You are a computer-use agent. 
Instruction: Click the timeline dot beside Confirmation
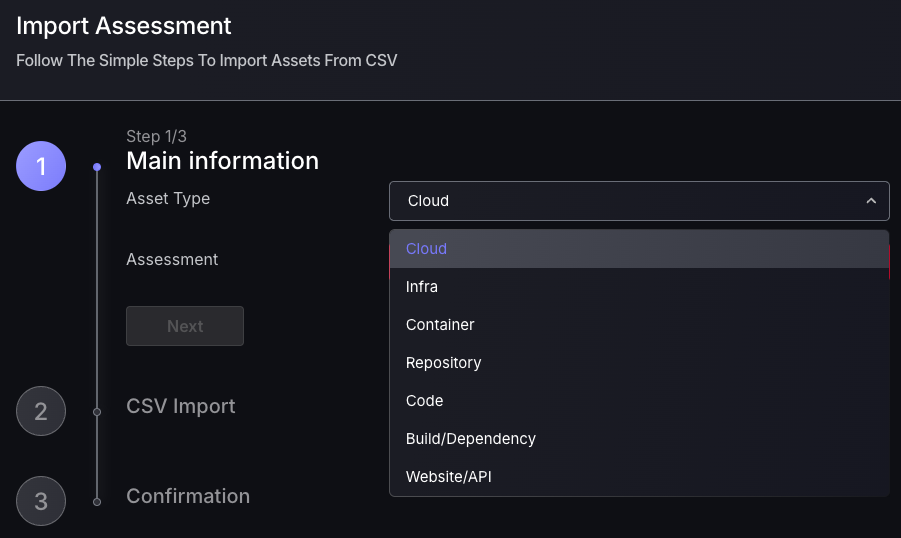97,501
